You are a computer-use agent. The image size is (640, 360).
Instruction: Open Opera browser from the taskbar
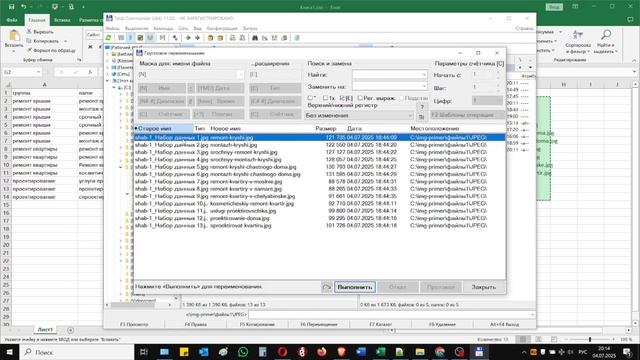(282, 352)
